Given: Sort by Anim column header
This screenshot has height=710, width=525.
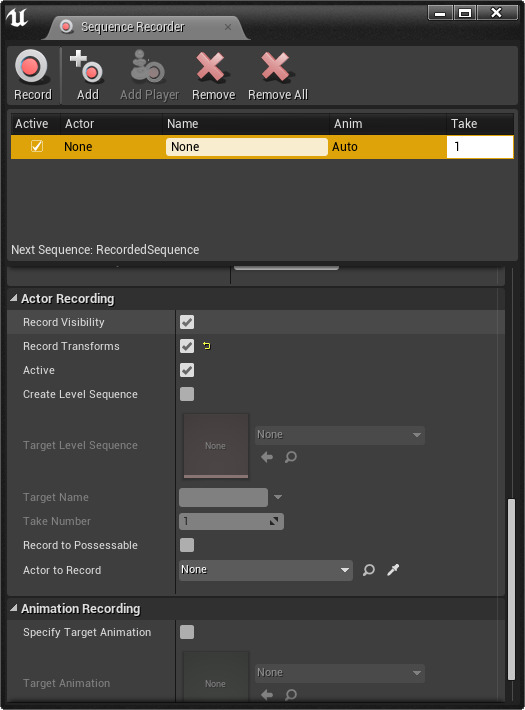Looking at the screenshot, I should tap(388, 124).
